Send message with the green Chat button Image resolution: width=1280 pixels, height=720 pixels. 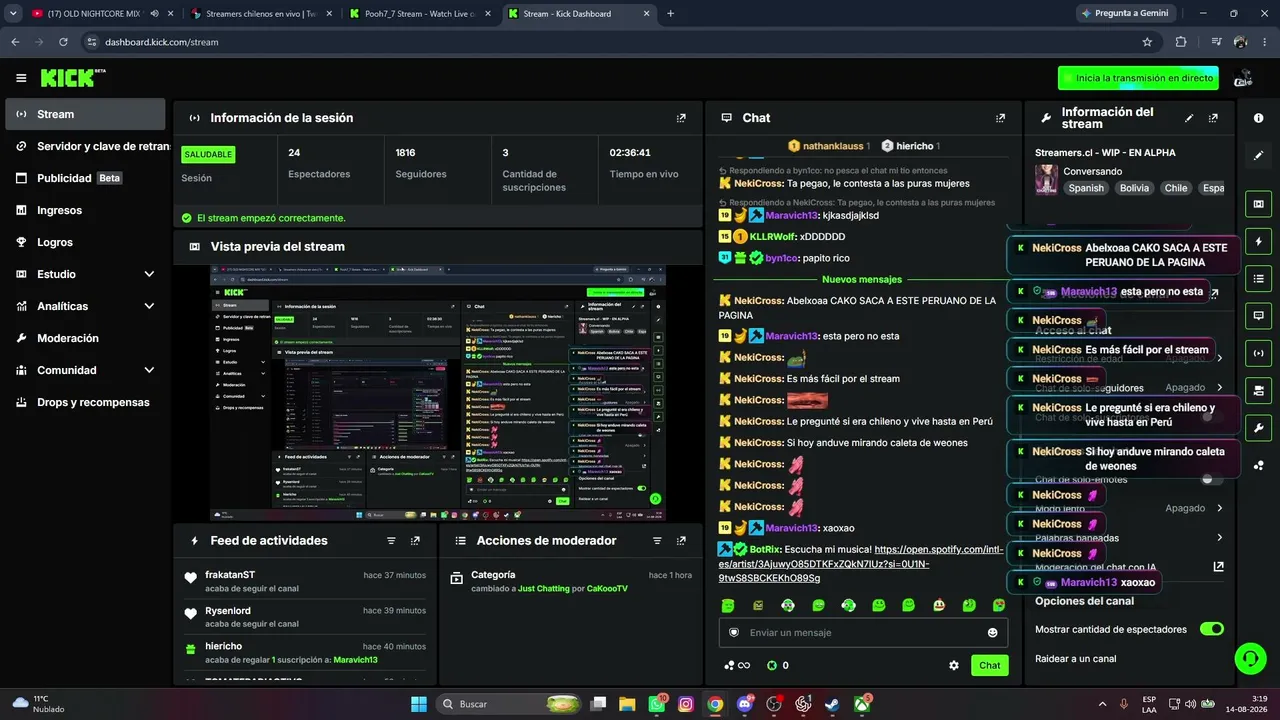coord(989,665)
